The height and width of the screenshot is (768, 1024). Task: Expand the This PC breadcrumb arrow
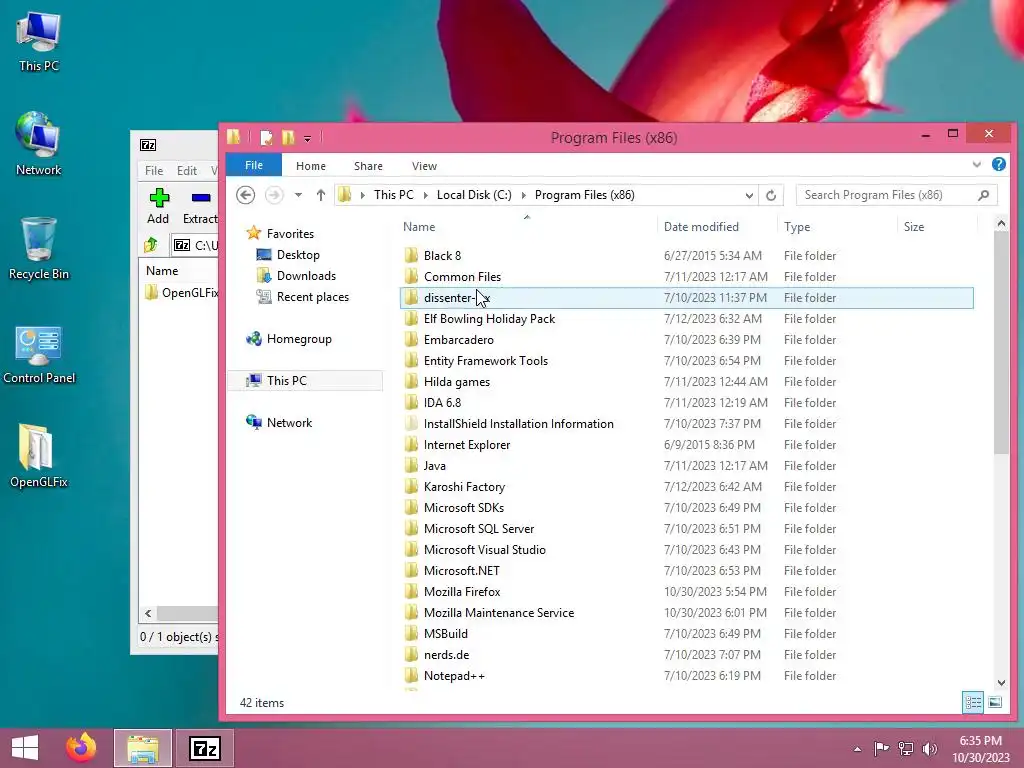(x=426, y=195)
